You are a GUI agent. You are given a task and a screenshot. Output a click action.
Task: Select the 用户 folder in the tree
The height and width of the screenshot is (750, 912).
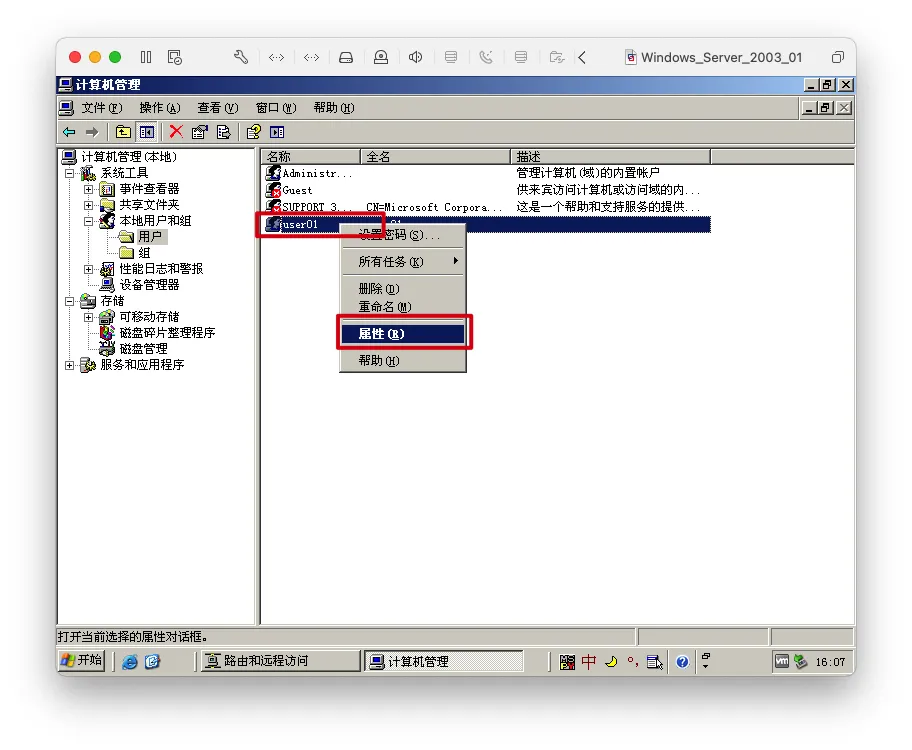pyautogui.click(x=150, y=237)
